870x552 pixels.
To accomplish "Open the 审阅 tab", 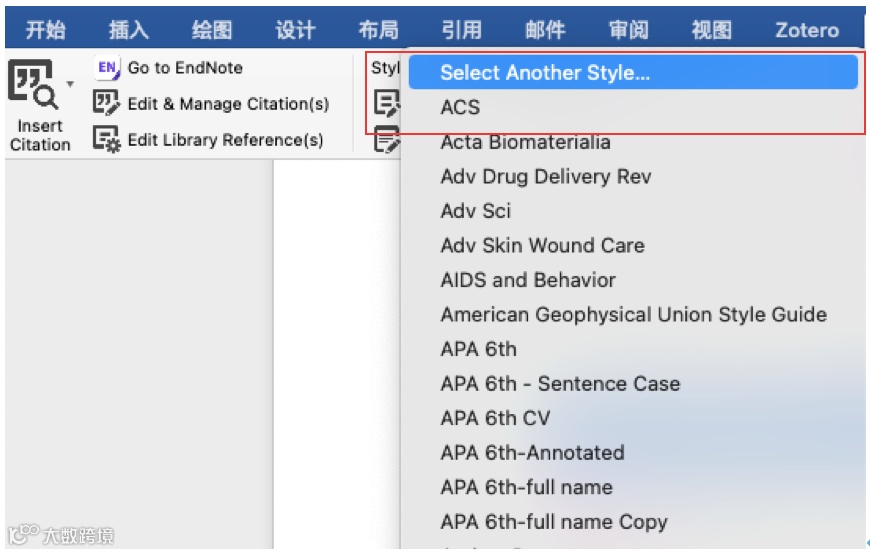I will (x=628, y=29).
